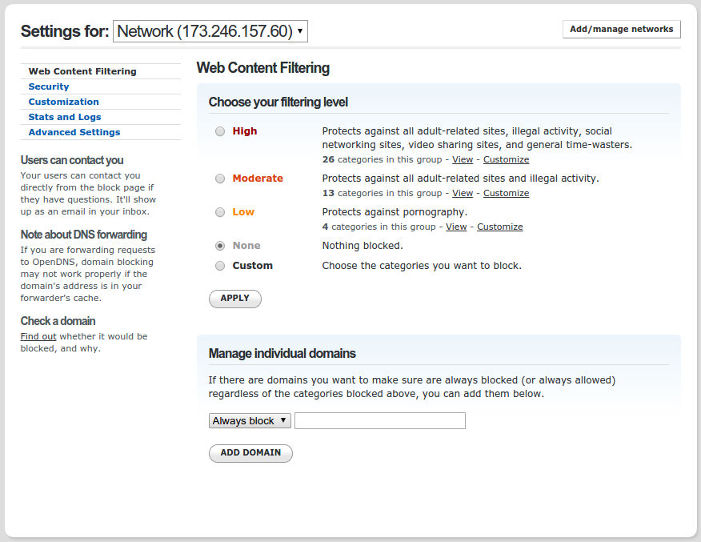
Task: View the 26 categories in High group
Action: pyautogui.click(x=462, y=160)
